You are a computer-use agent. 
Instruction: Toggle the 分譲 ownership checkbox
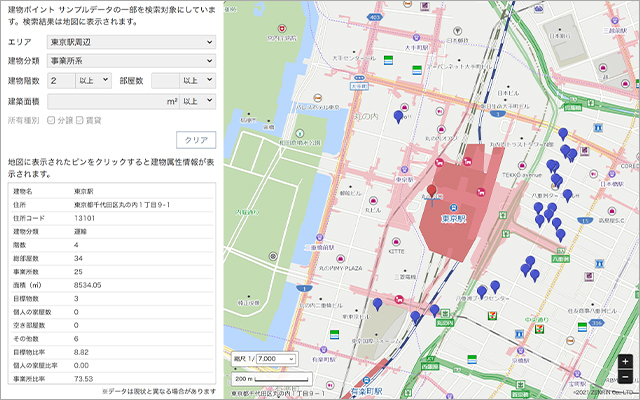[51, 120]
